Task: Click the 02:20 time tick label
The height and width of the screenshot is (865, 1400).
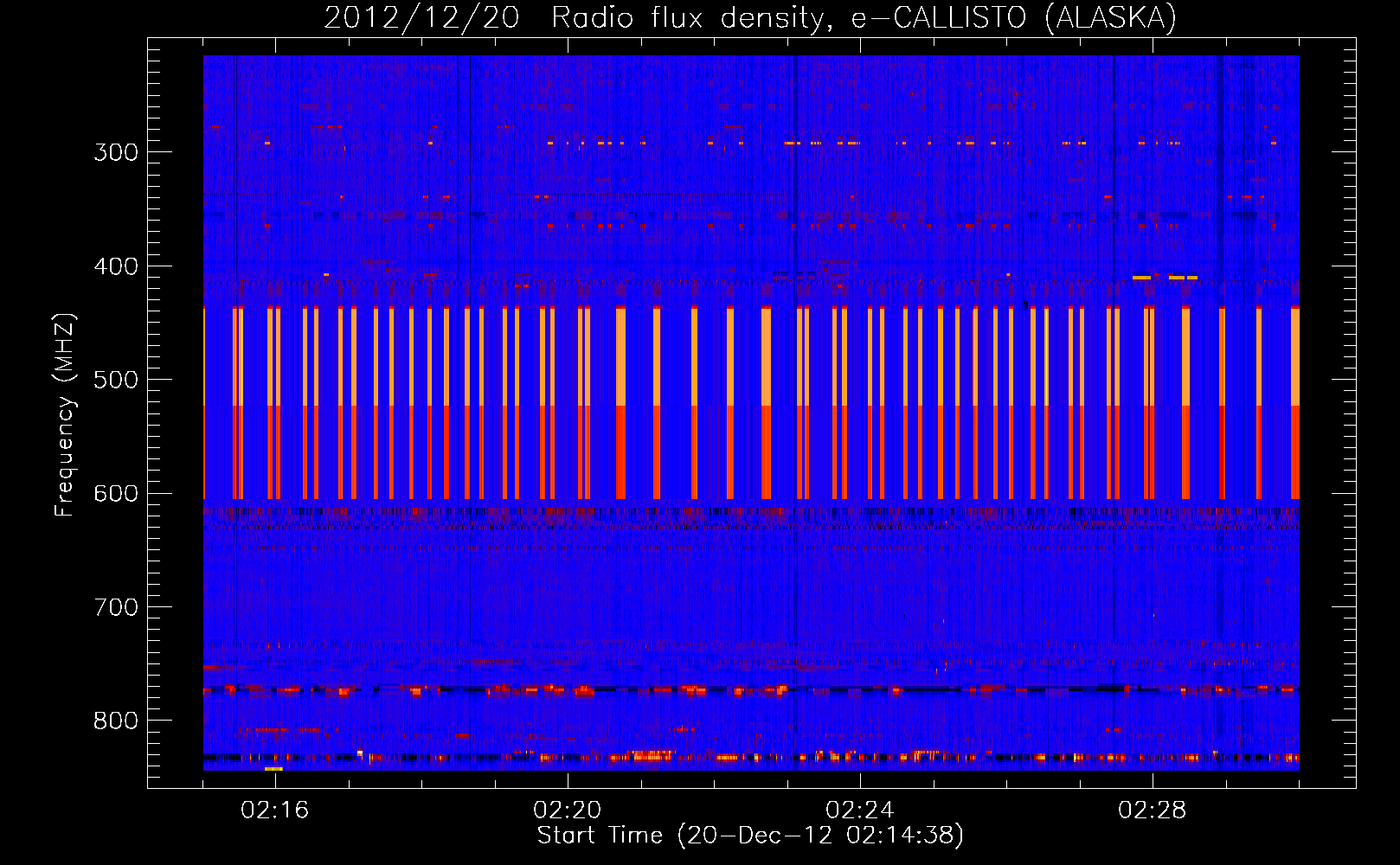Action: pyautogui.click(x=568, y=811)
